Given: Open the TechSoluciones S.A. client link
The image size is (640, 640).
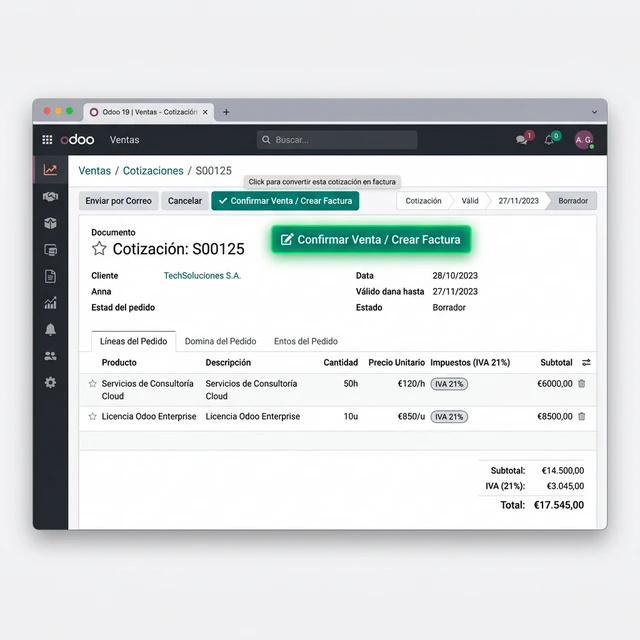Looking at the screenshot, I should coord(202,275).
